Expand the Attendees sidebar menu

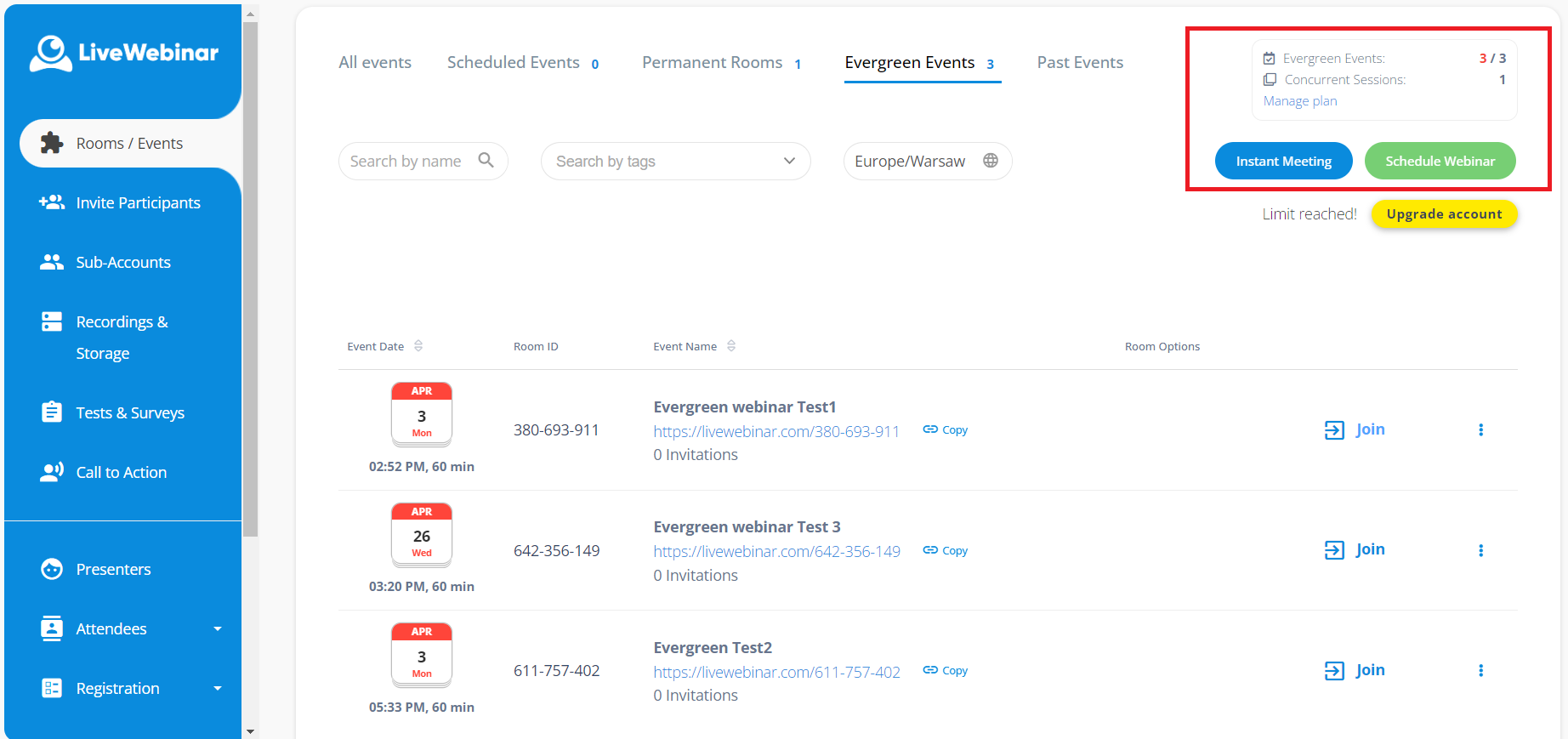[217, 629]
